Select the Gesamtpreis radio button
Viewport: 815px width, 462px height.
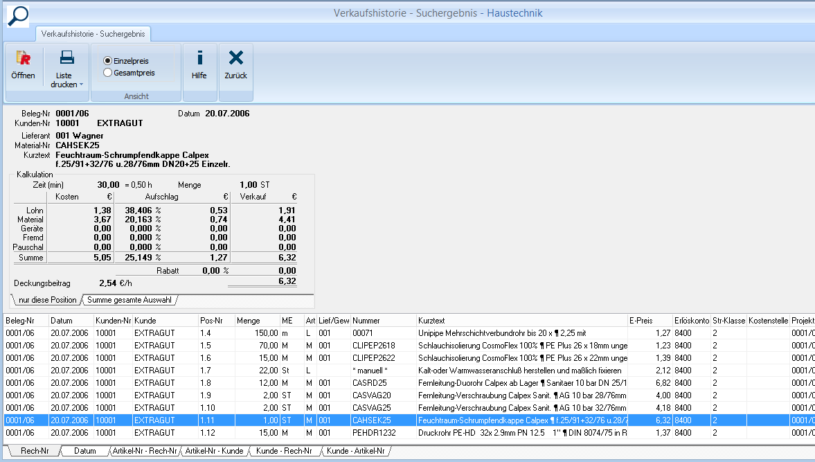coord(108,73)
